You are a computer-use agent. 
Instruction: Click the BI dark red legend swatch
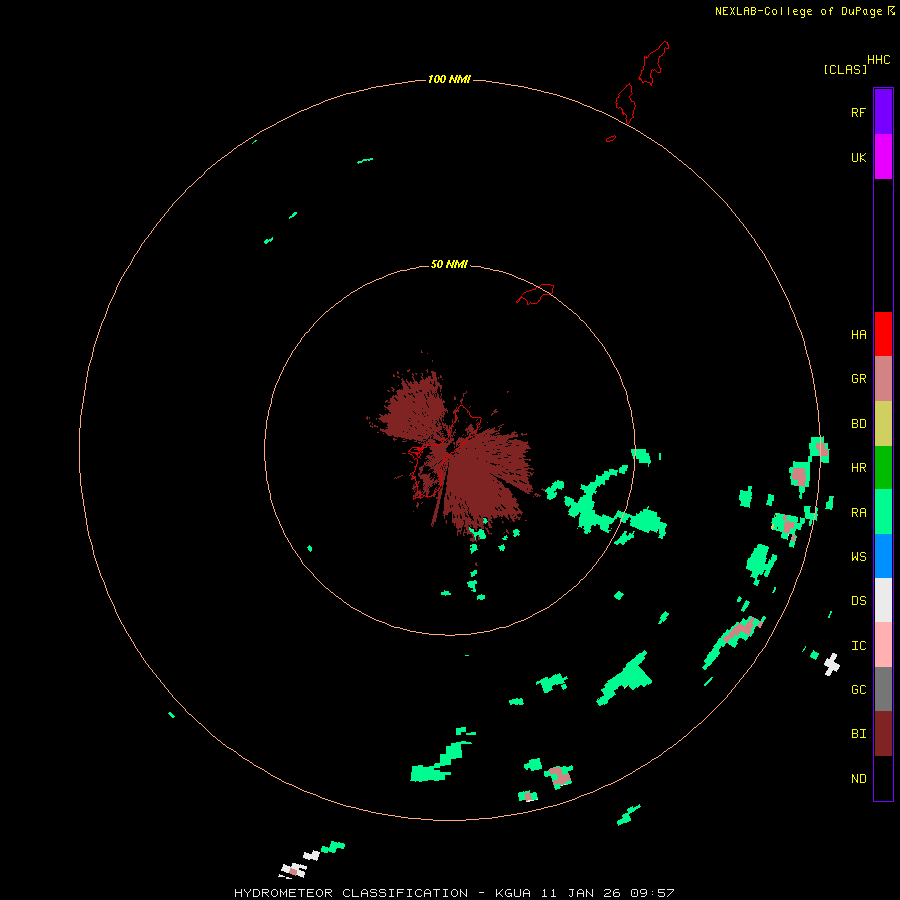883,734
